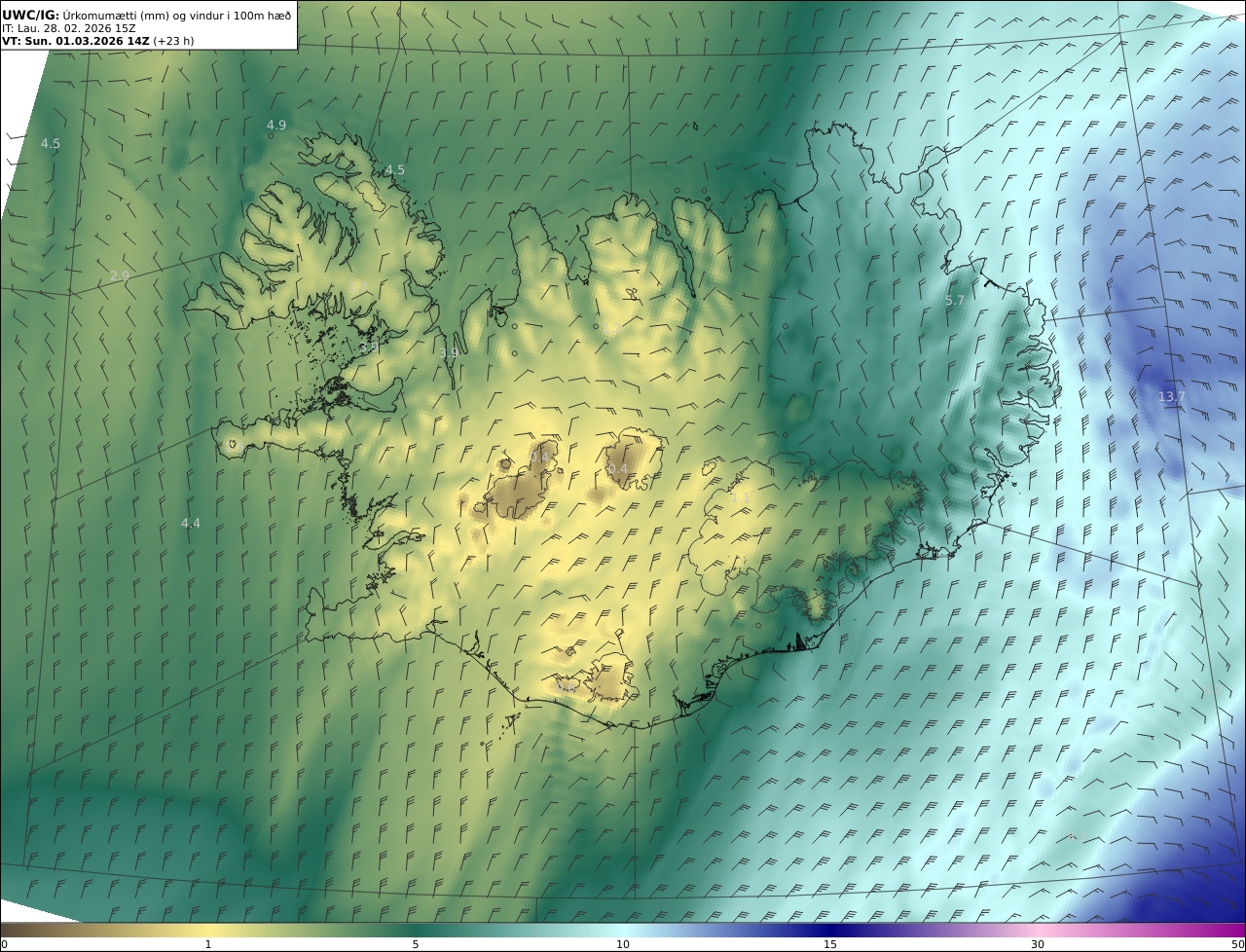Viewport: 1246px width, 952px height.
Task: Click the '15' tick on the colorbar
Action: coord(830,944)
